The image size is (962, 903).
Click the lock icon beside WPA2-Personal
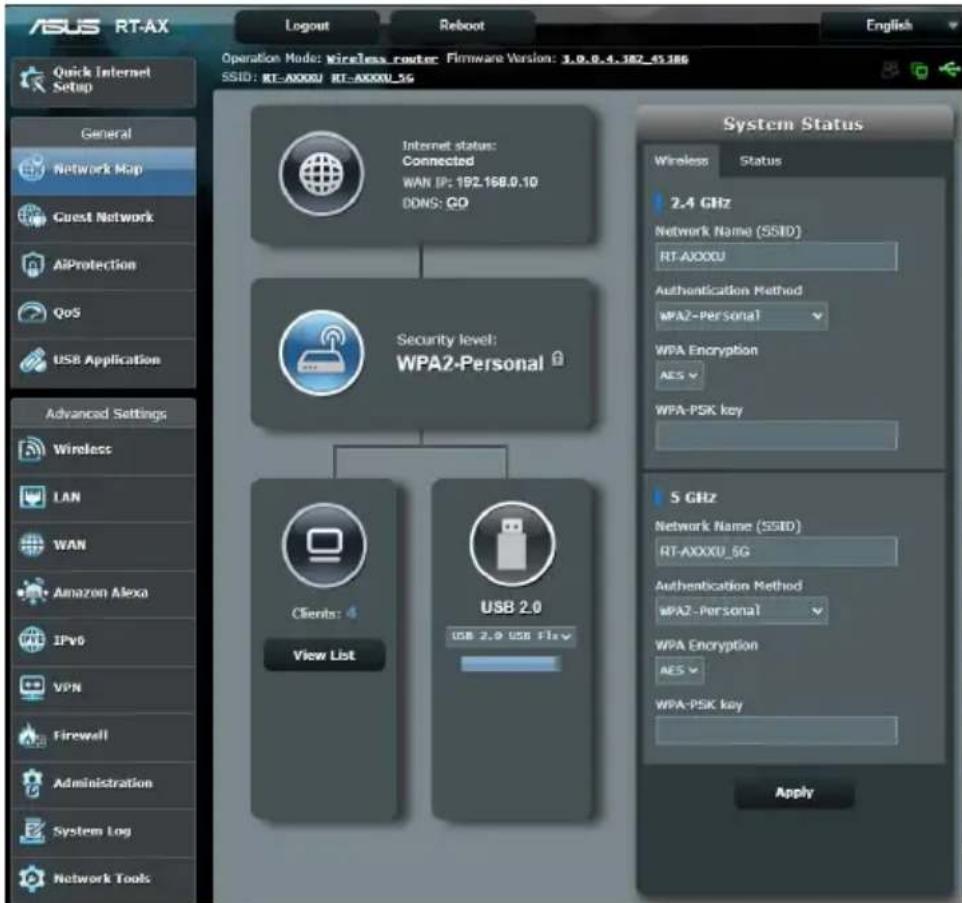(x=557, y=359)
